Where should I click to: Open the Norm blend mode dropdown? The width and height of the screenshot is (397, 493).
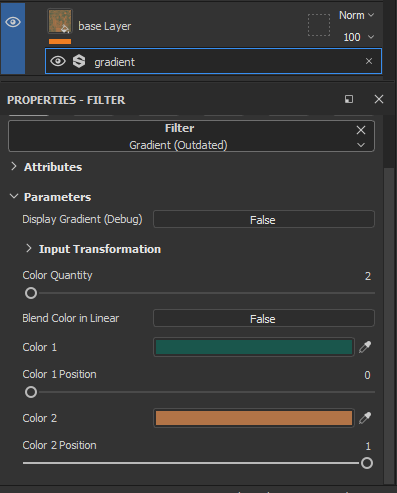click(356, 15)
